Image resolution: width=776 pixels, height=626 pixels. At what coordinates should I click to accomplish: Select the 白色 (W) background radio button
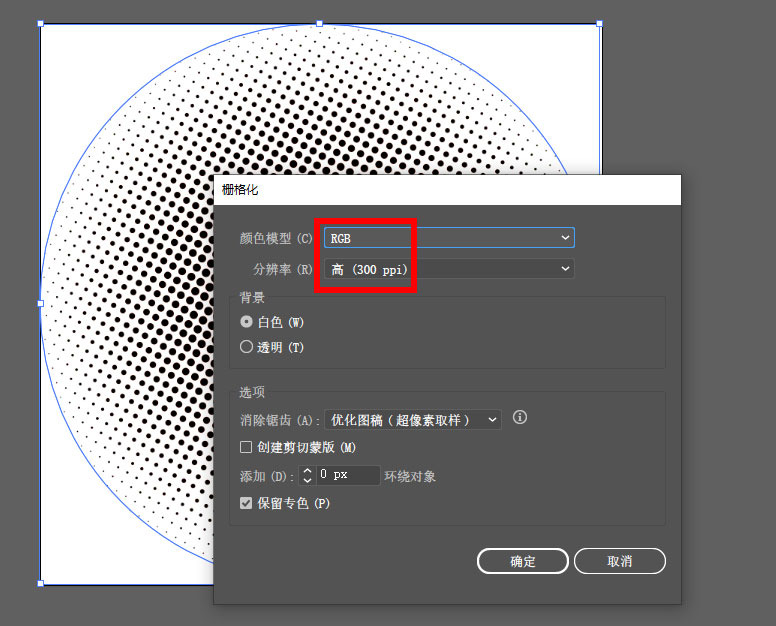246,322
